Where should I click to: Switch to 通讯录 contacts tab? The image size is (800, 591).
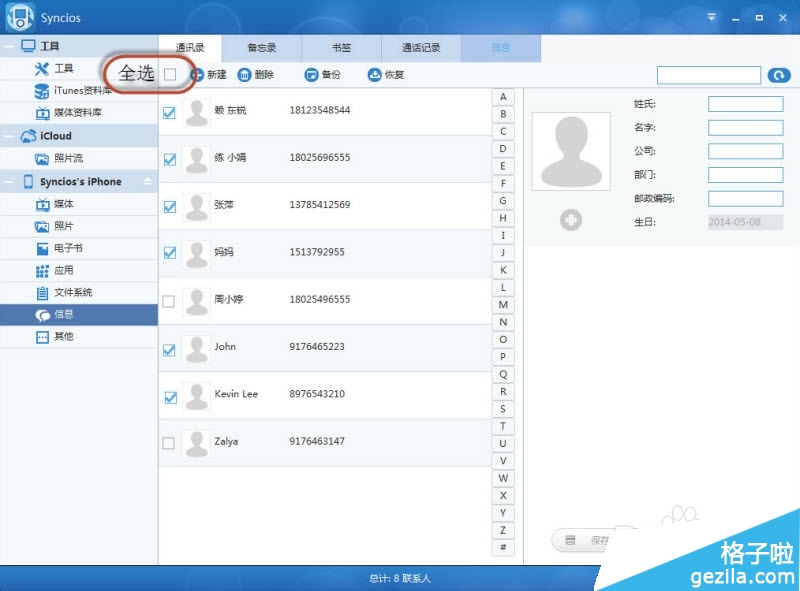pos(190,48)
